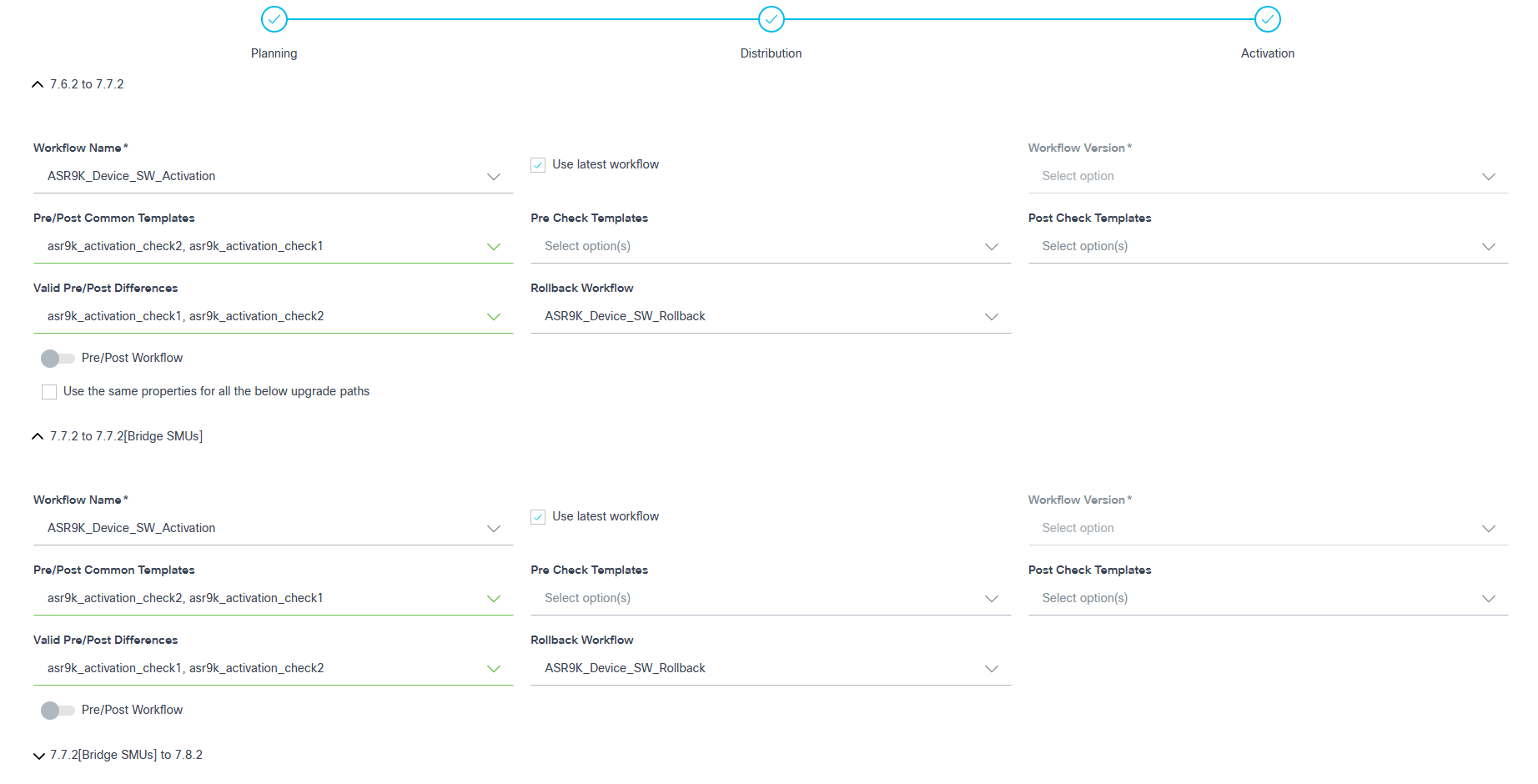Screen dimensions: 1538x784
Task: Click the Activation step label
Action: [1267, 53]
